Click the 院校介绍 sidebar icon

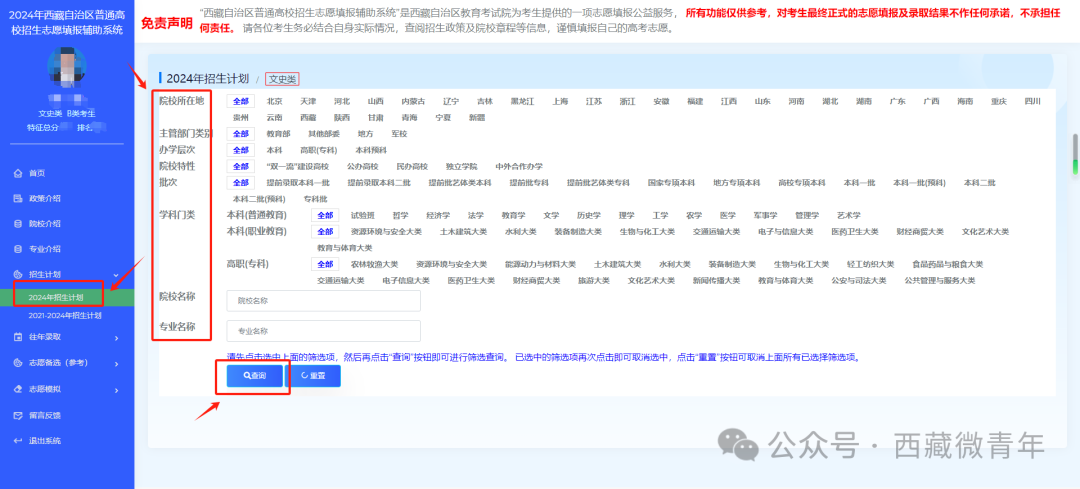tap(17, 224)
